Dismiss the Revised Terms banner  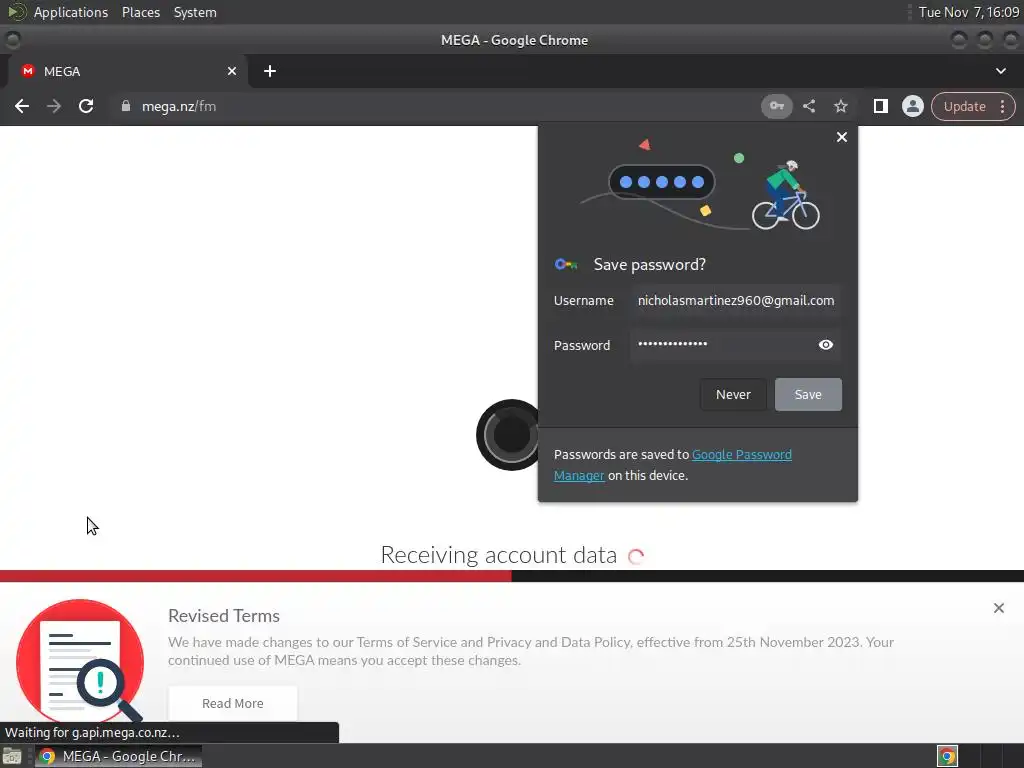coord(999,608)
